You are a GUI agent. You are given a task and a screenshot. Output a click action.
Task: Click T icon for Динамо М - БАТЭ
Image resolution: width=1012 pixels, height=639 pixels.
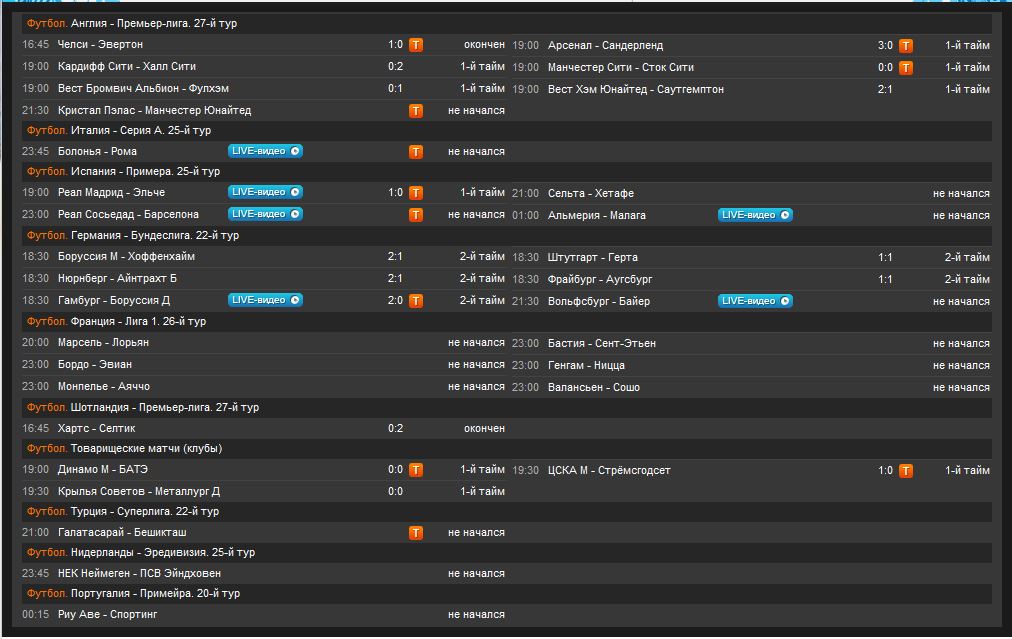[x=416, y=470]
